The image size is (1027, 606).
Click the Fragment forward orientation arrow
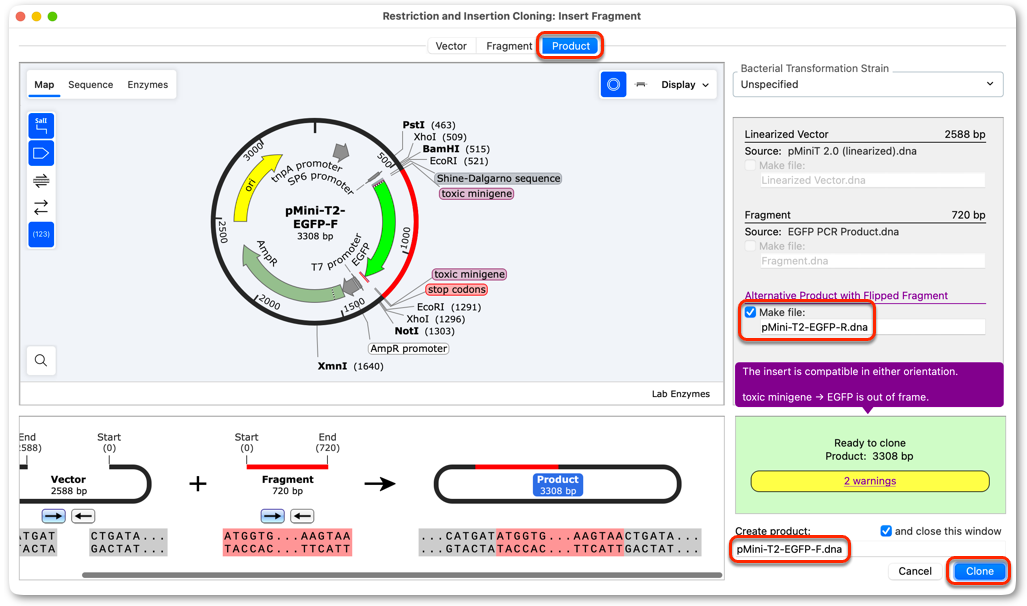tap(272, 516)
